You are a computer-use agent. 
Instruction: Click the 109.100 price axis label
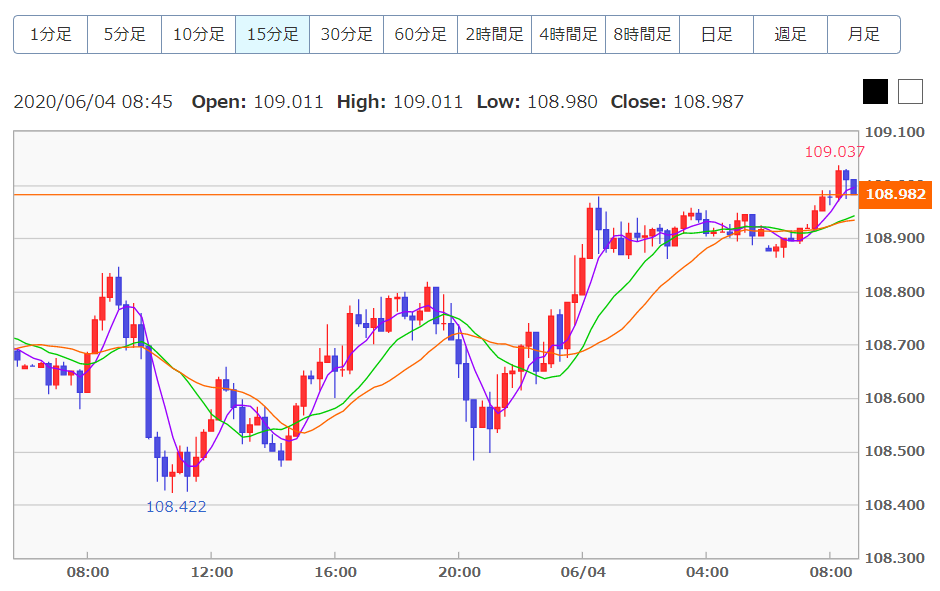(896, 133)
